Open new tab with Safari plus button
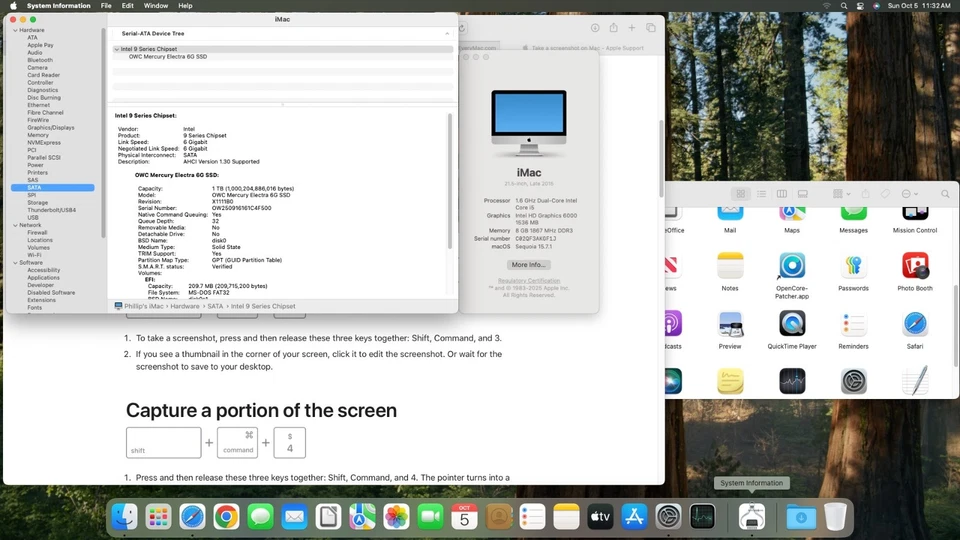The width and height of the screenshot is (960, 540). [632, 28]
